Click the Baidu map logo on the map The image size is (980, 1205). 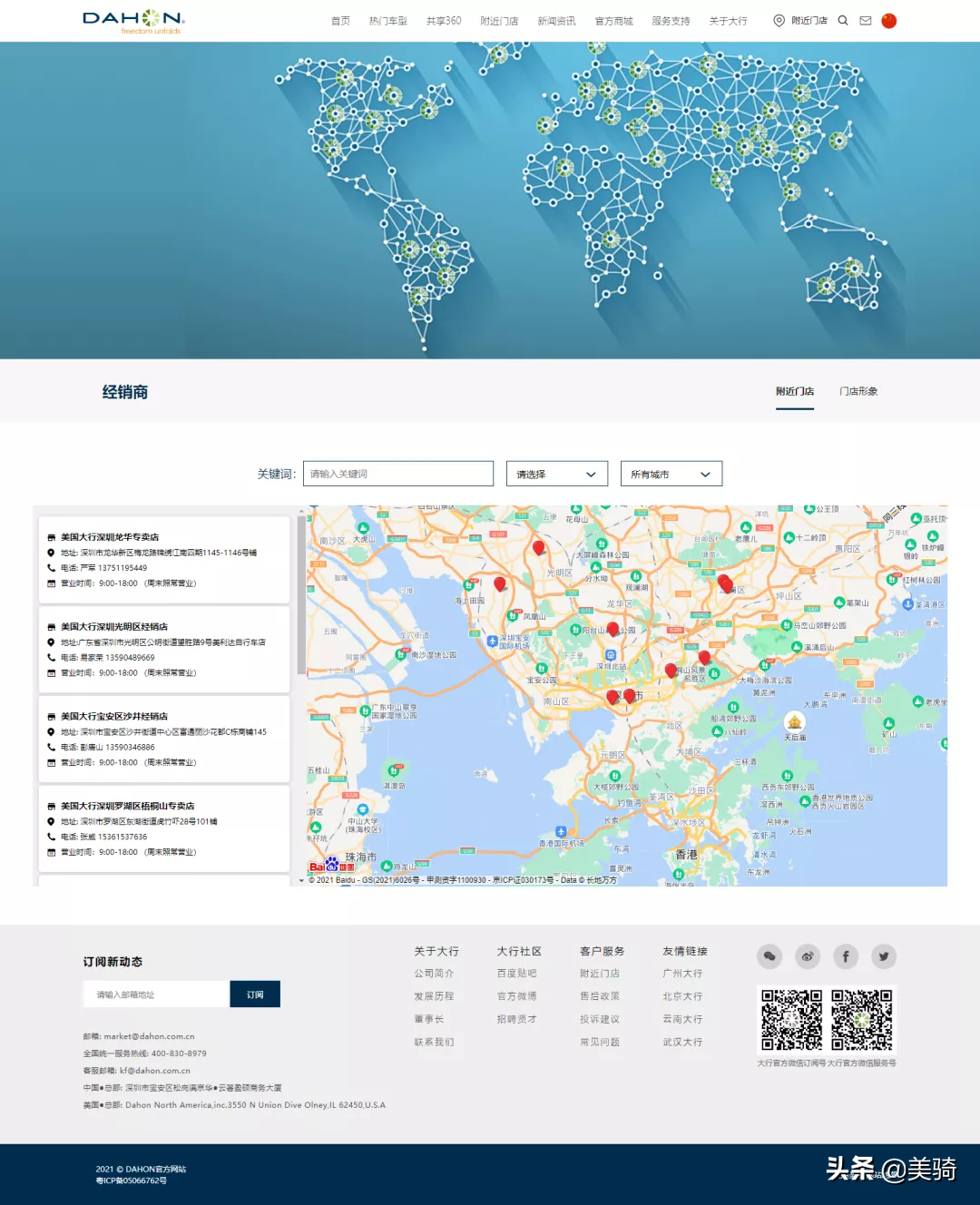(x=332, y=865)
